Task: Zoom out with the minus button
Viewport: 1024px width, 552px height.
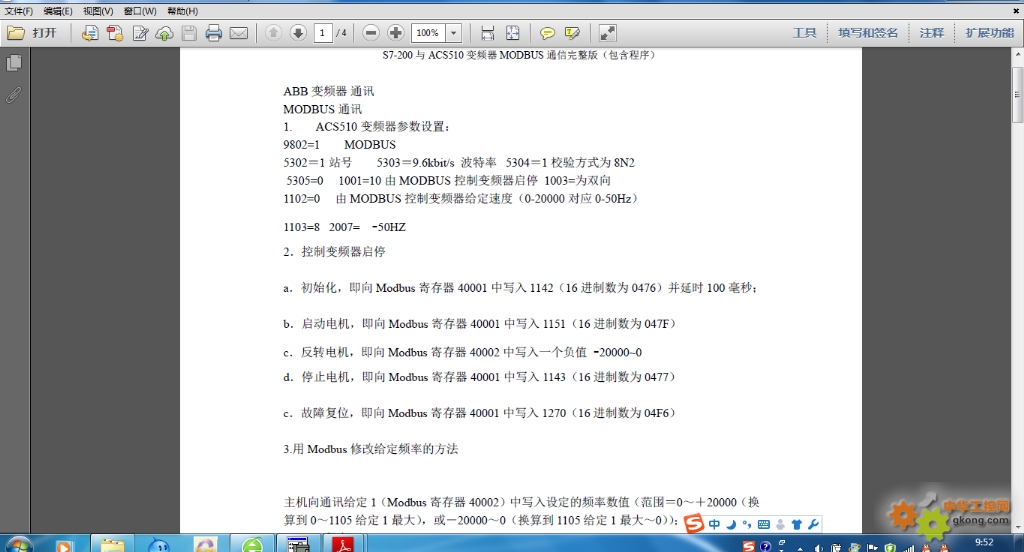Action: 371,33
